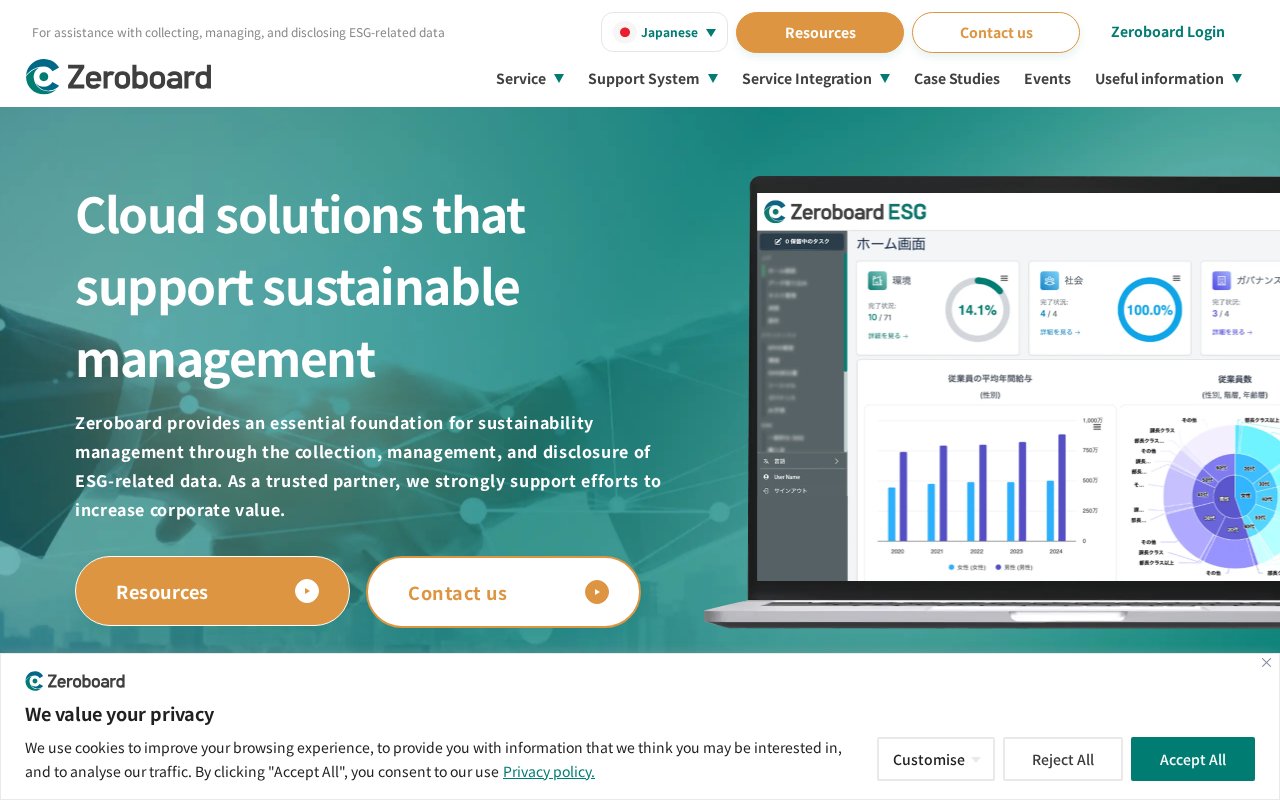
Task: Expand the Support System menu
Action: tap(653, 78)
